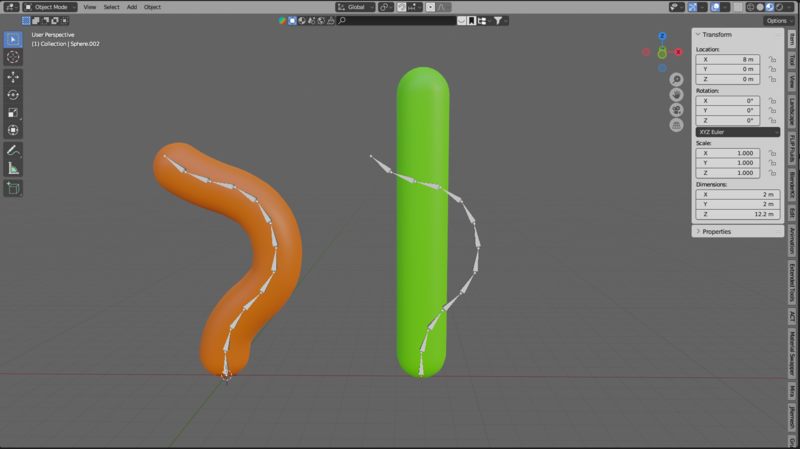This screenshot has width=800, height=449.
Task: Open the Global transform orientation selector
Action: click(x=358, y=6)
